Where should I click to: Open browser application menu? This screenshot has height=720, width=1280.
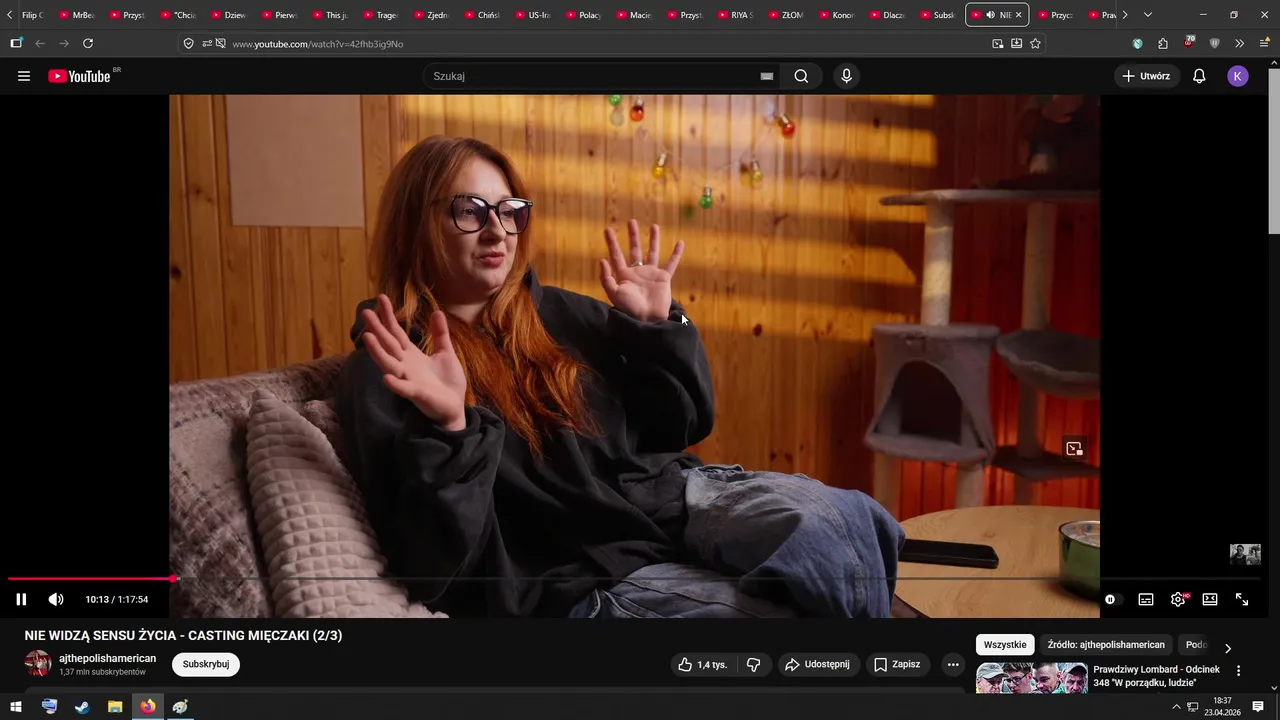pyautogui.click(x=1265, y=43)
